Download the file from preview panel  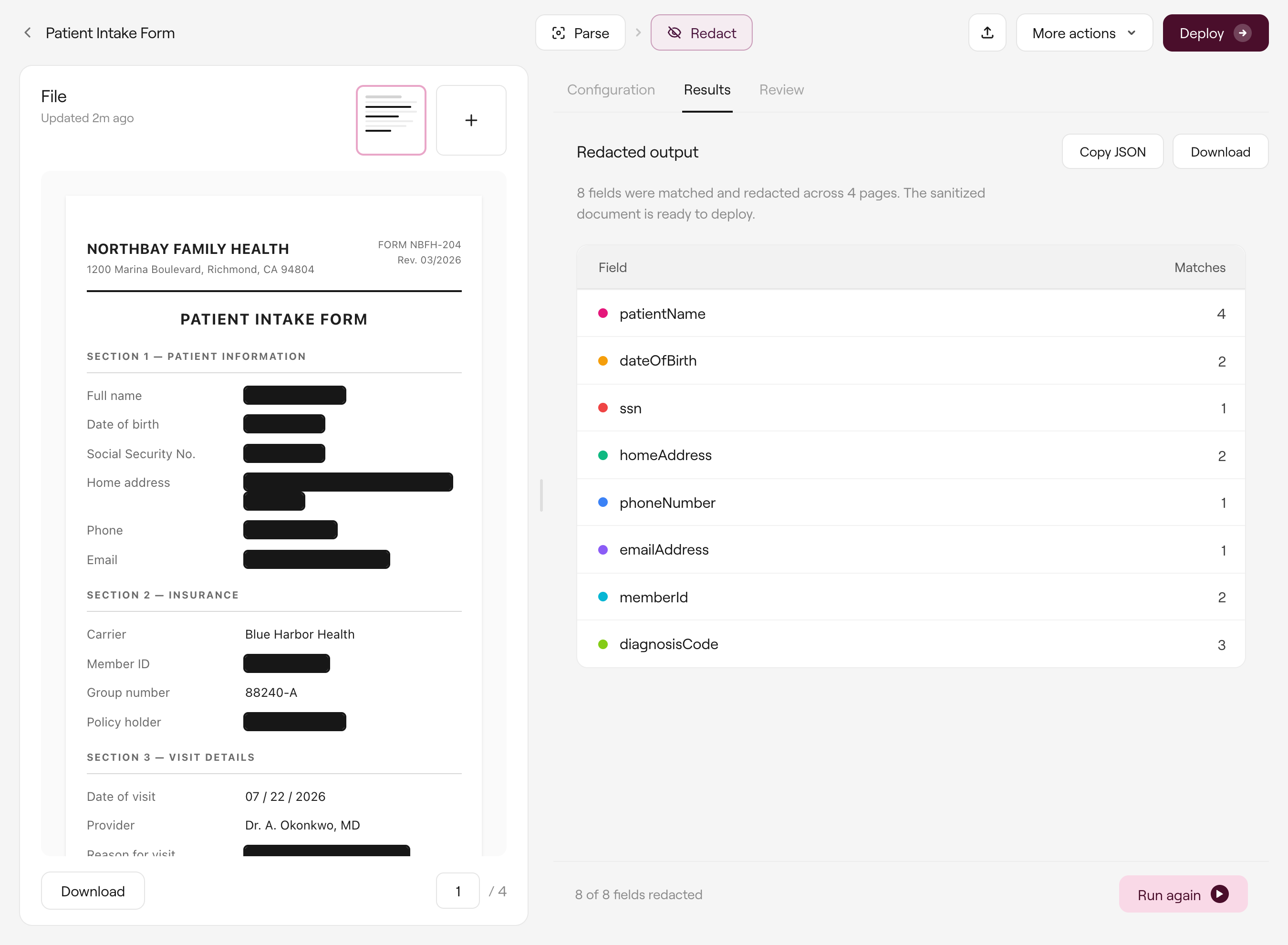click(93, 891)
